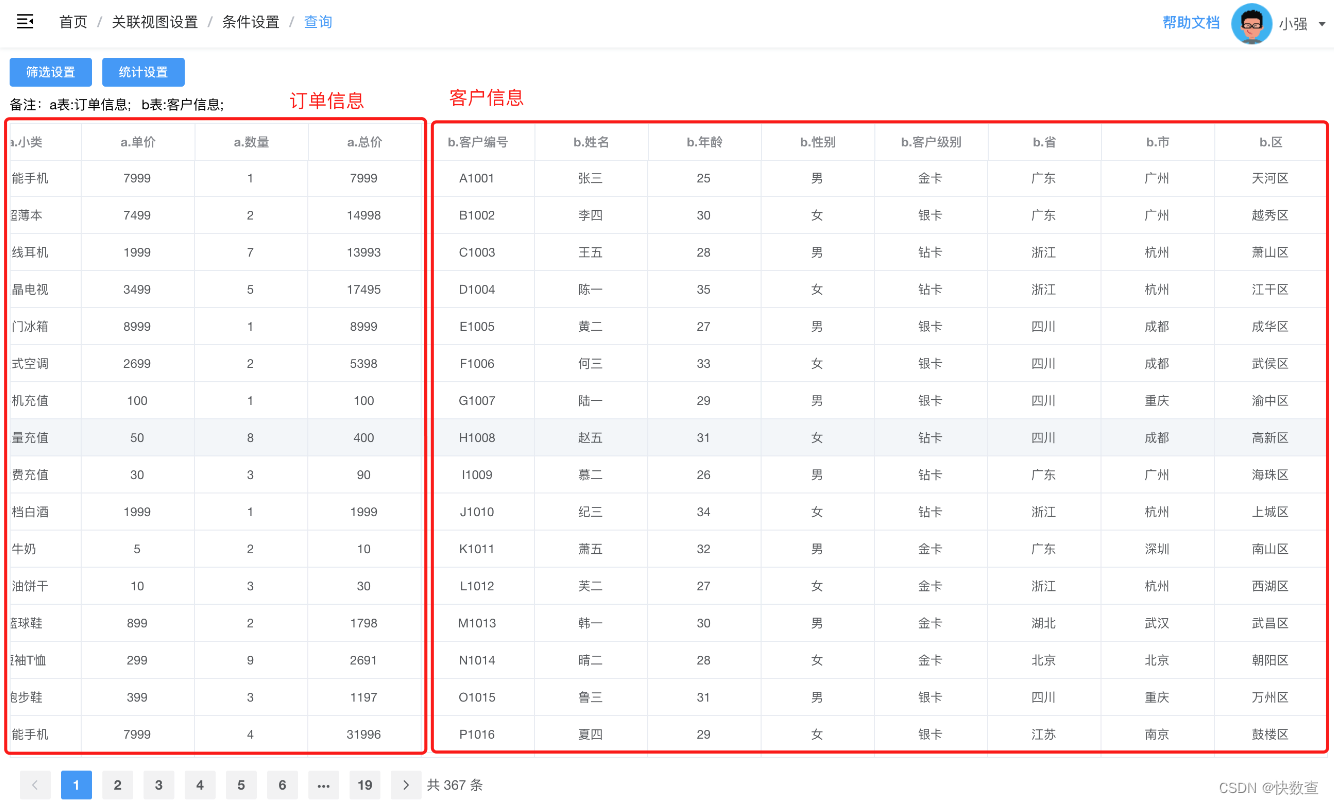Select the name cell 夏四
The image size is (1334, 805).
[591, 733]
